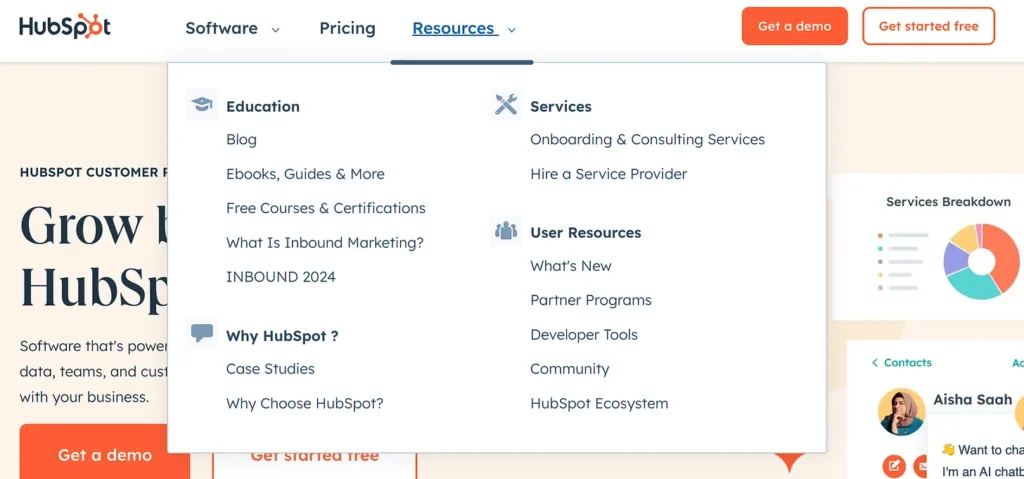Click the Education graduation cap icon
Viewport: 1024px width, 479px height.
202,105
